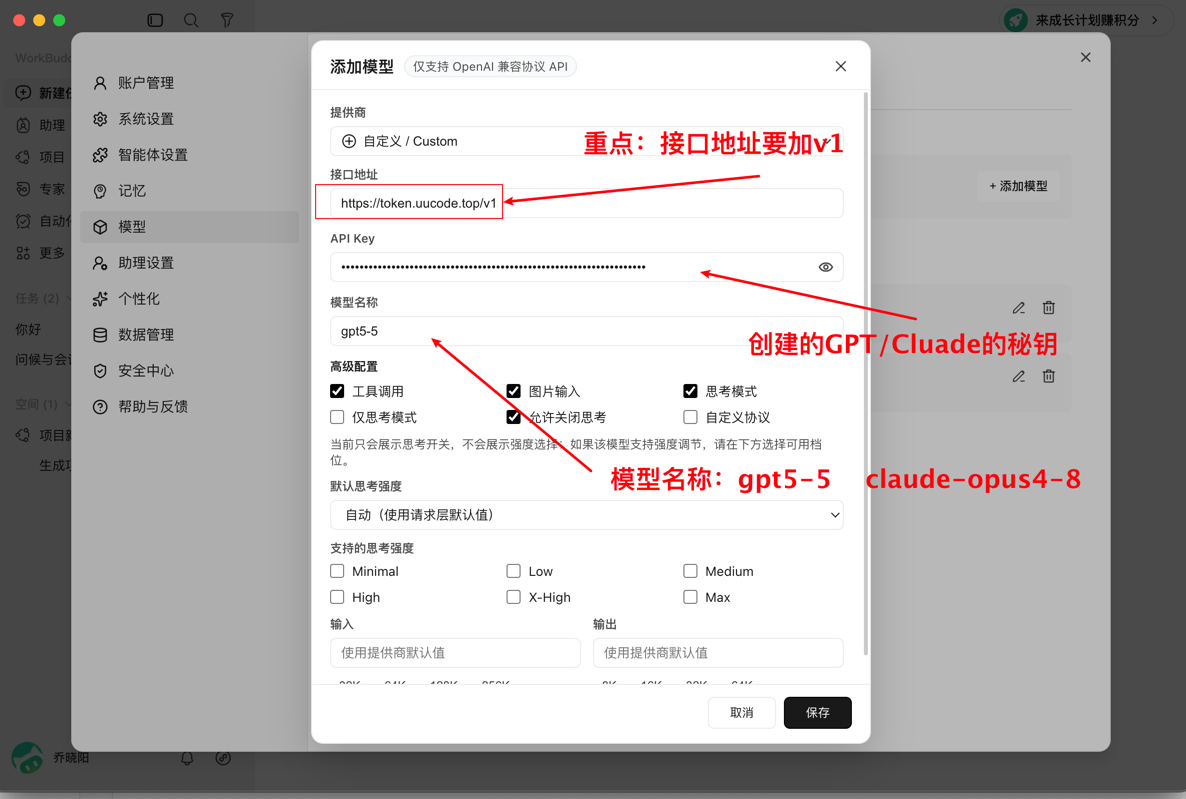Check the Low thinking strength box
The height and width of the screenshot is (799, 1186).
(x=514, y=571)
